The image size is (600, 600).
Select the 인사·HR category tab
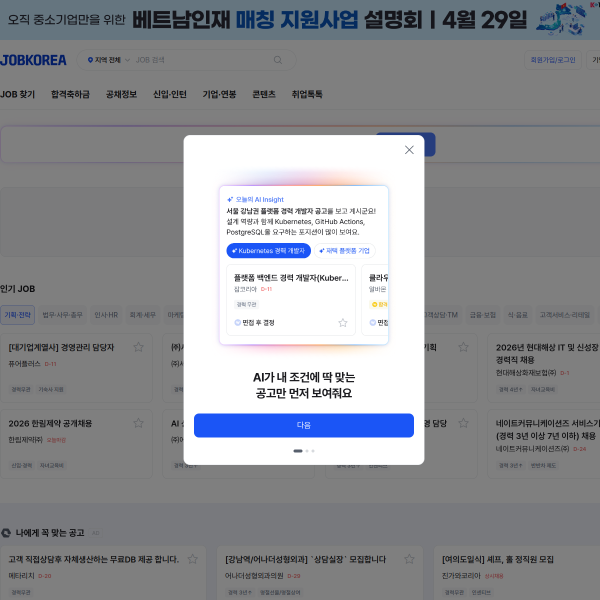(106, 315)
